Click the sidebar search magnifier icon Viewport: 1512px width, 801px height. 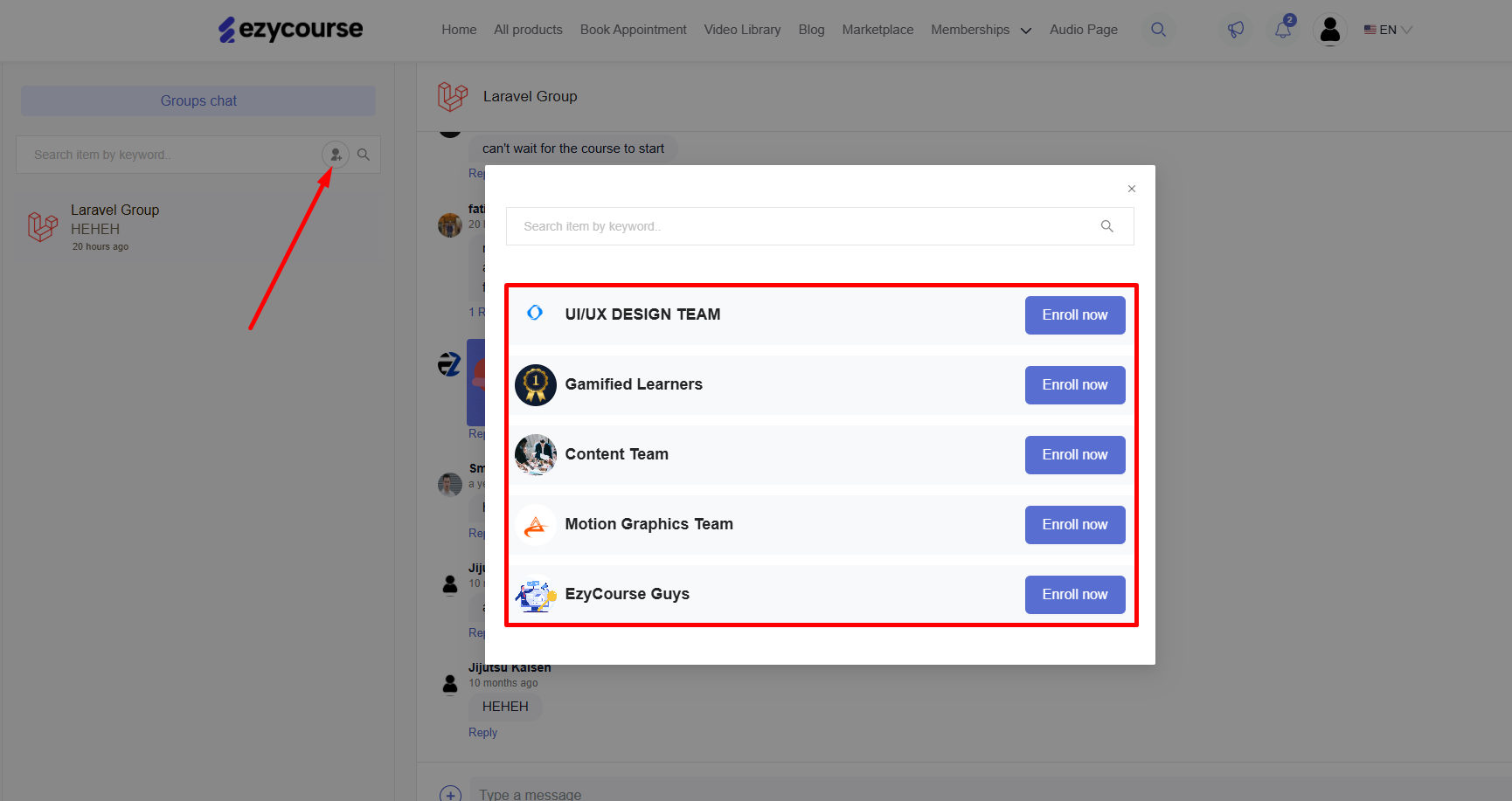(x=364, y=155)
